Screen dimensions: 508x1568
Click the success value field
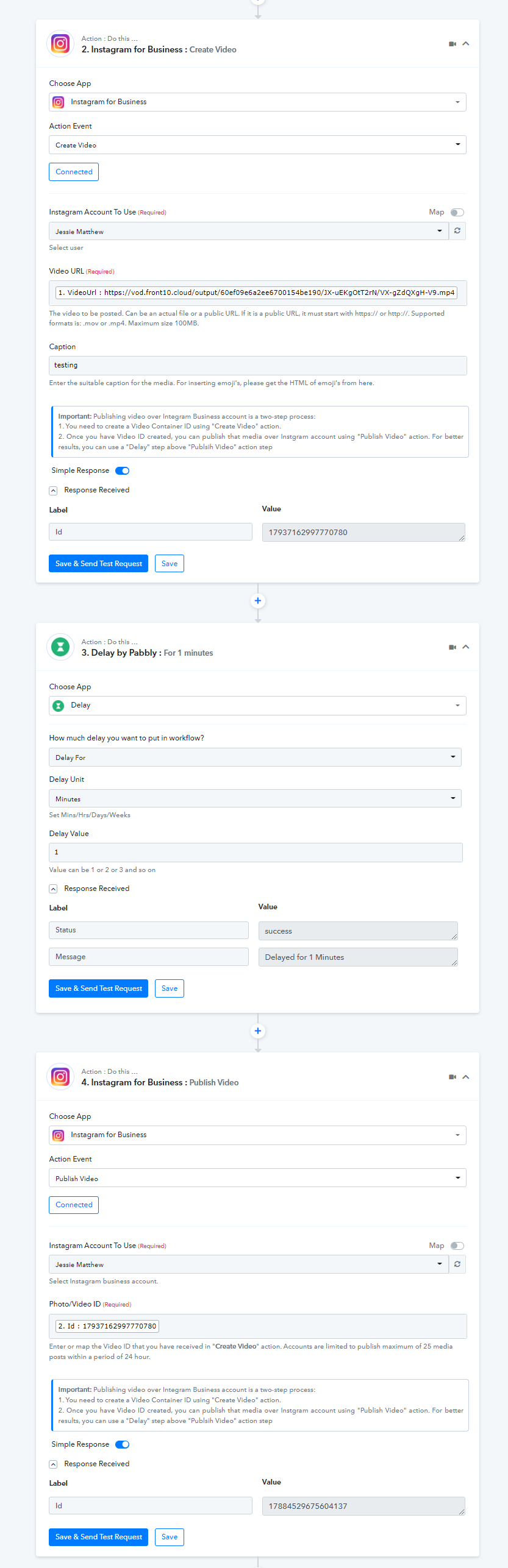[x=358, y=931]
